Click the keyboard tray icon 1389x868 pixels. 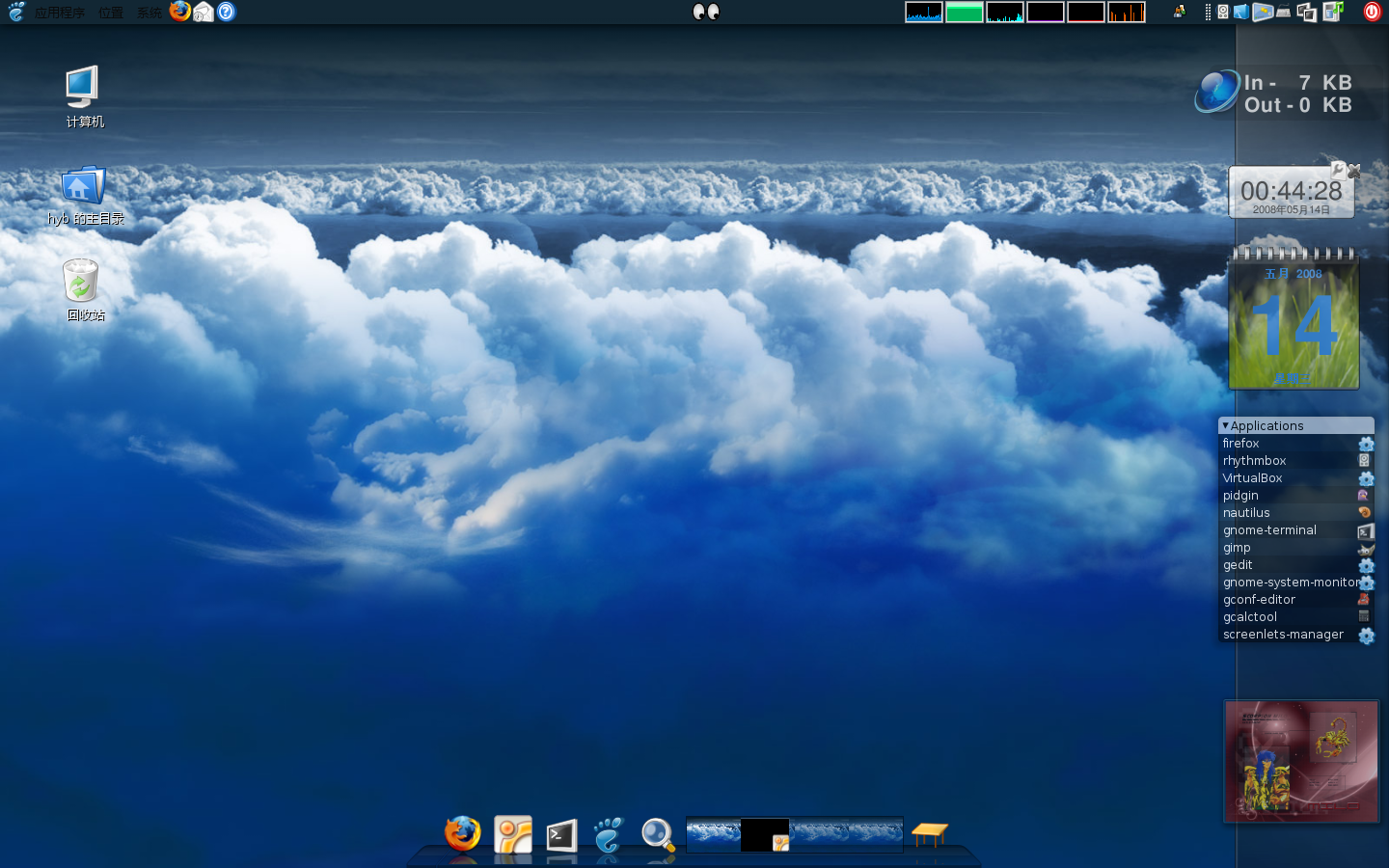pyautogui.click(x=1284, y=12)
